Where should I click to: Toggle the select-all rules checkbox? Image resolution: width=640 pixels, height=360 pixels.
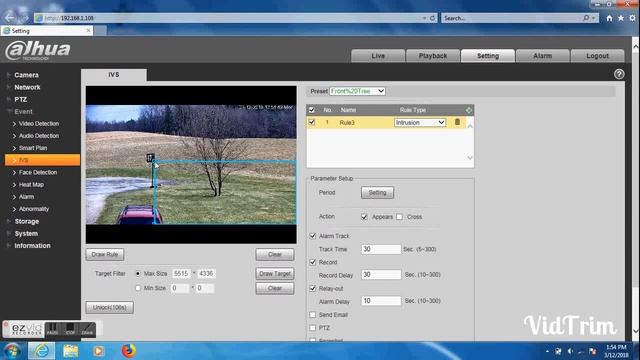tap(312, 110)
